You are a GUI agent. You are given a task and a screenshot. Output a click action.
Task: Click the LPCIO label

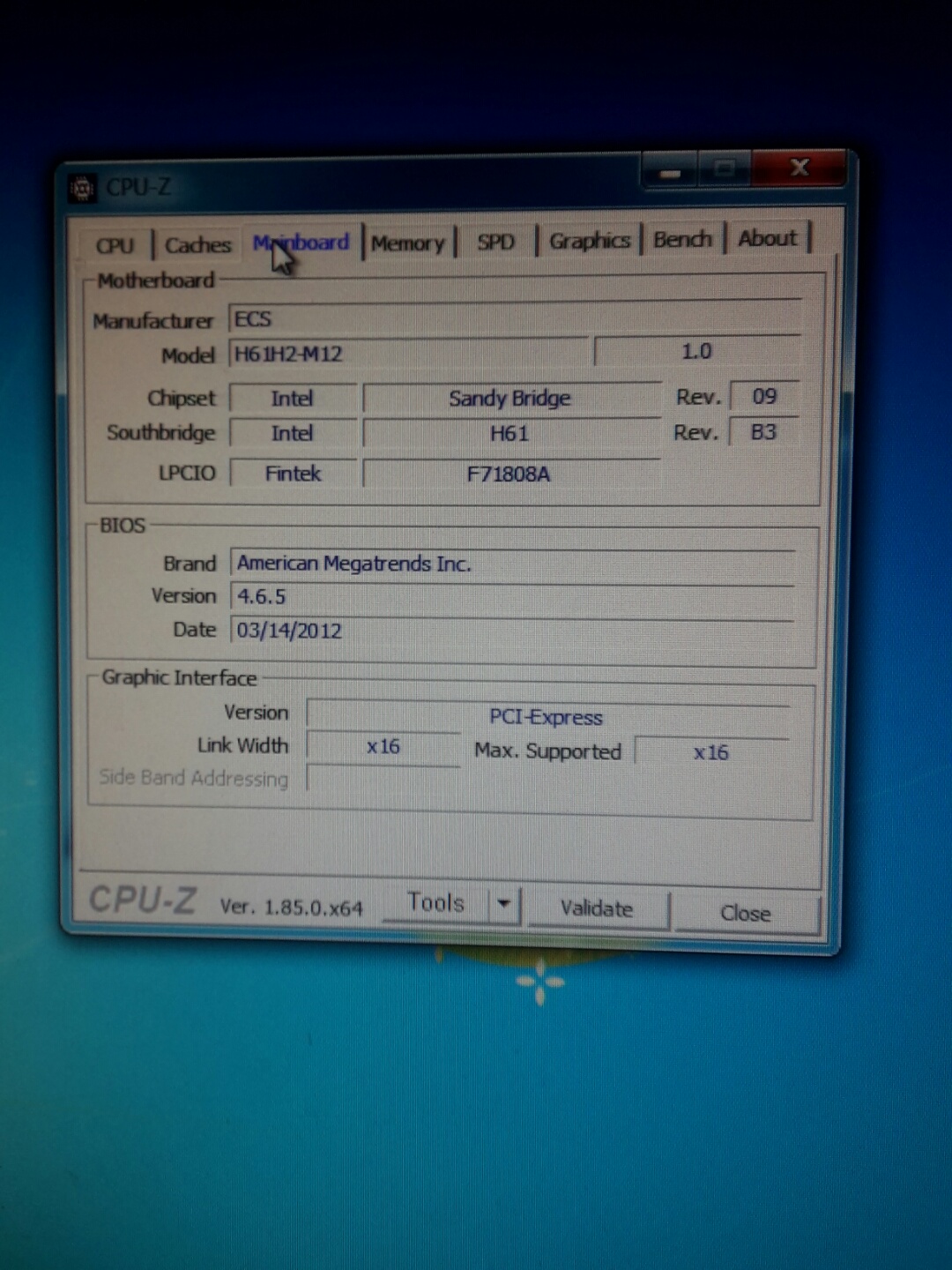[x=187, y=473]
